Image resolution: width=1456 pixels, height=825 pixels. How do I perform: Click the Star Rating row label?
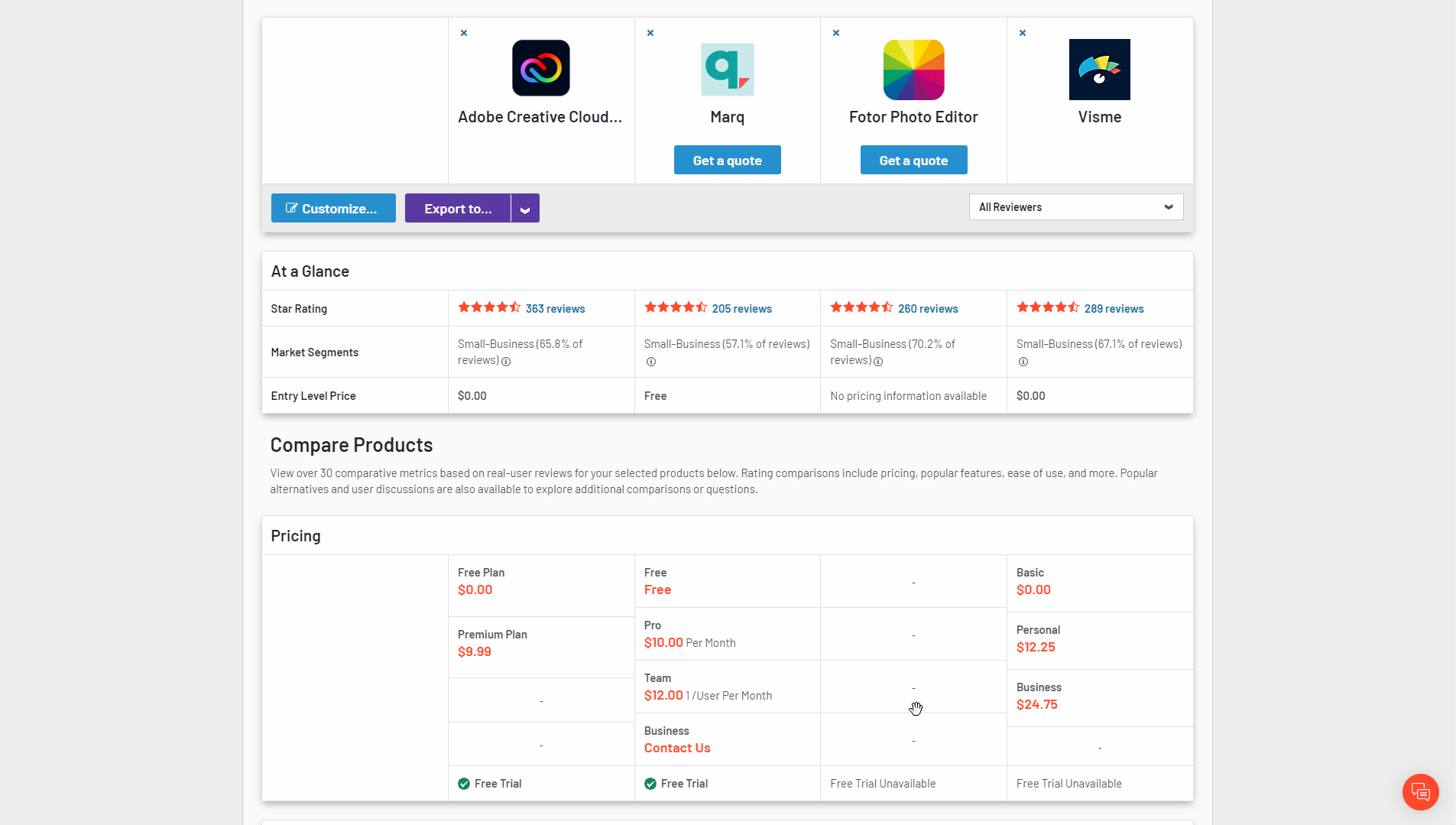coord(299,309)
